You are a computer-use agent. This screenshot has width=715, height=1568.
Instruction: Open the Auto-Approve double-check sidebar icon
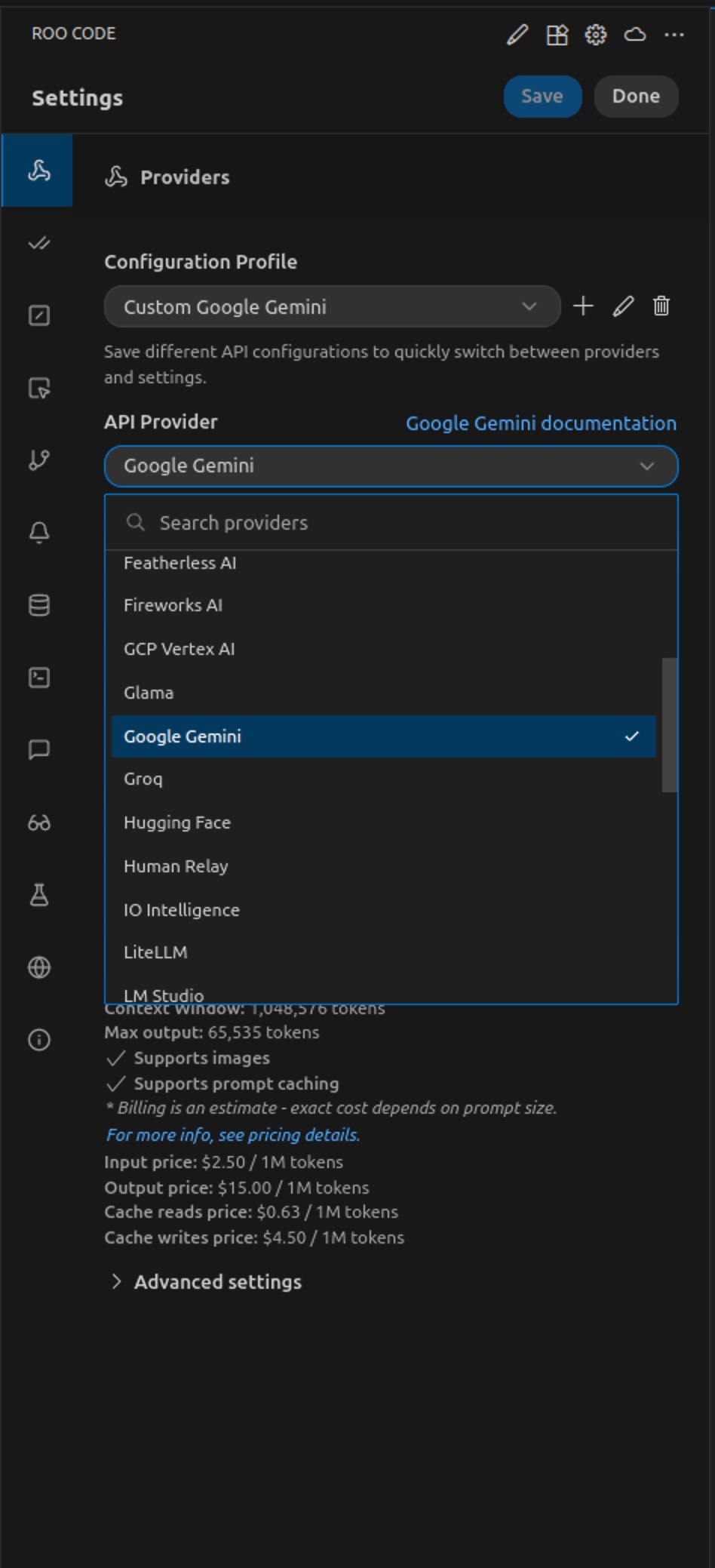(x=38, y=243)
